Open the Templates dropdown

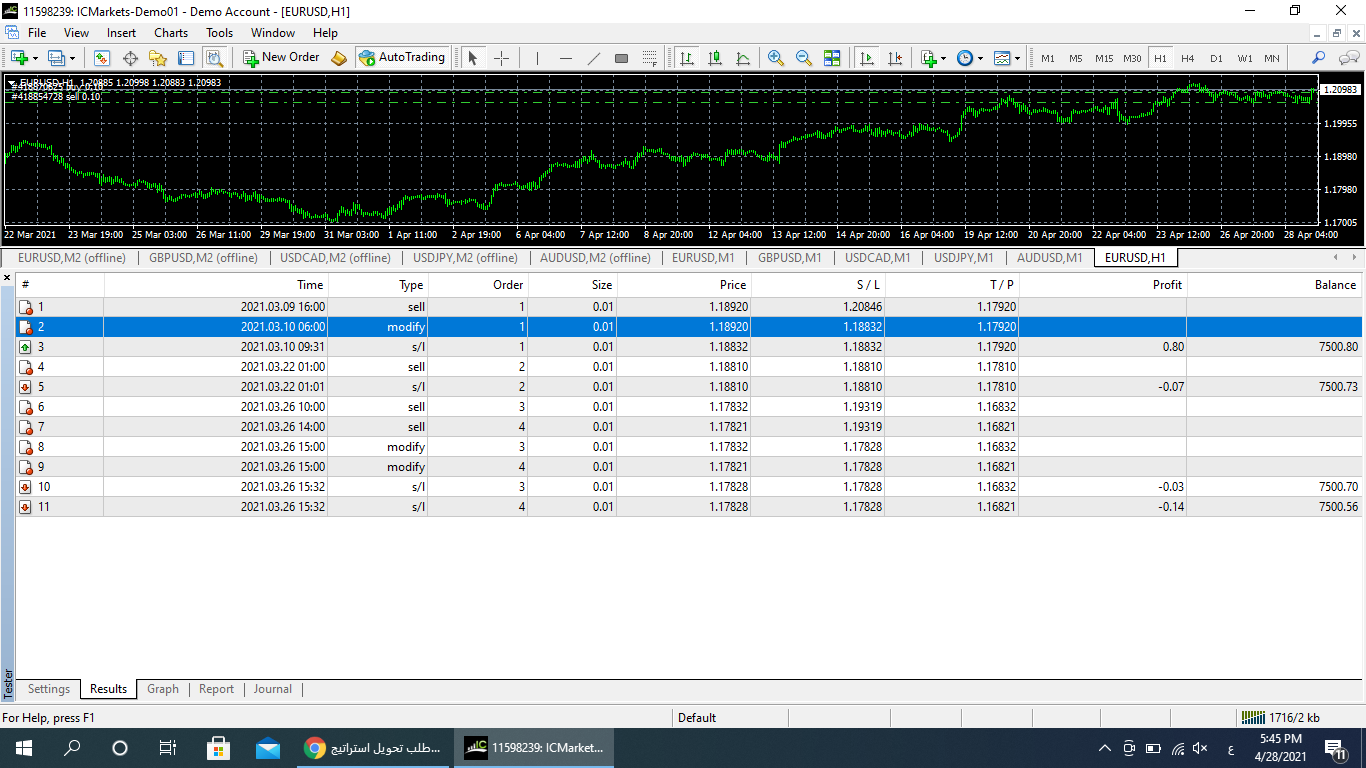tap(1007, 58)
